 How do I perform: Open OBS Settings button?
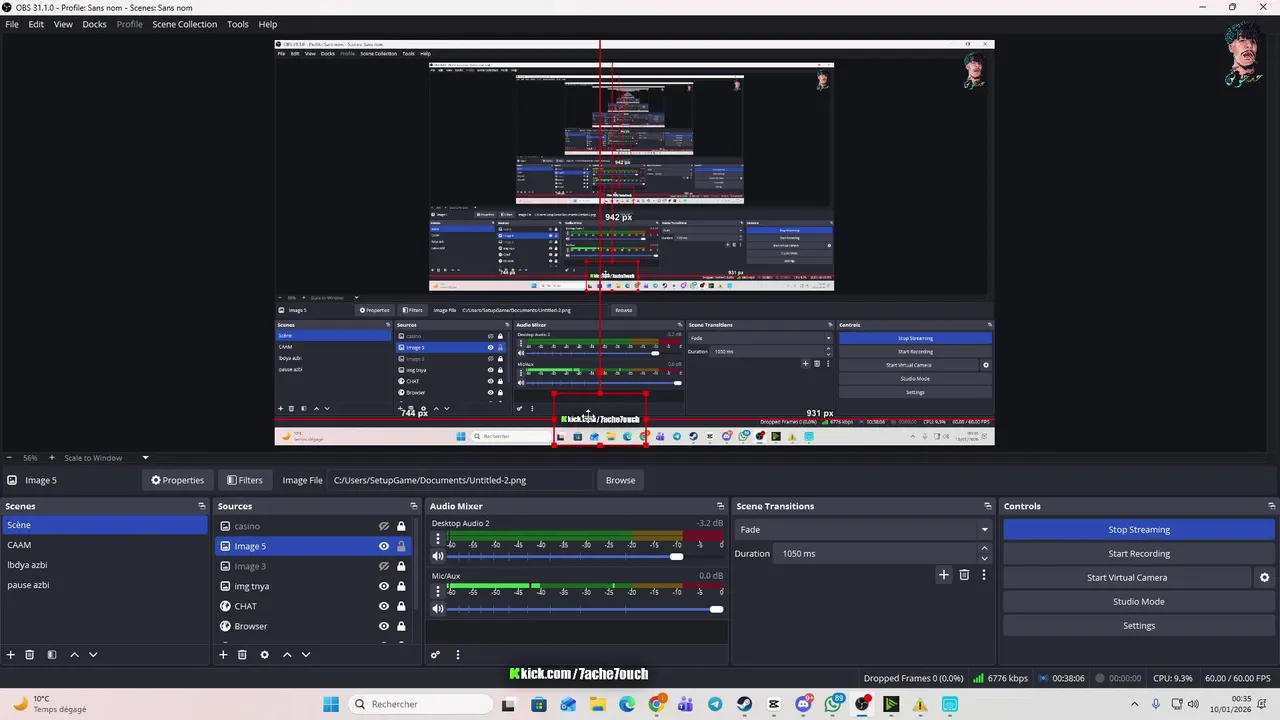[1139, 625]
